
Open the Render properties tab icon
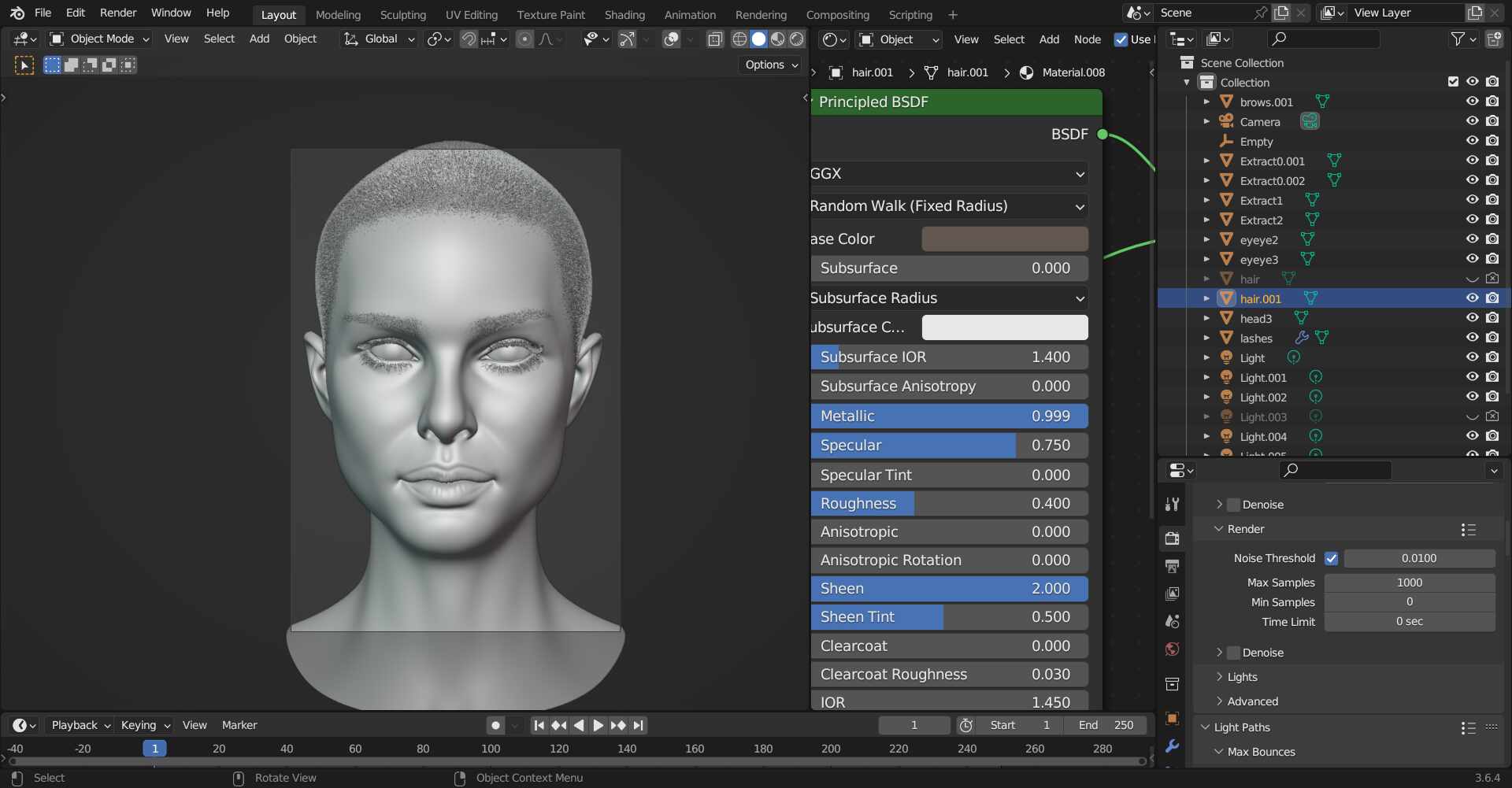tap(1172, 538)
